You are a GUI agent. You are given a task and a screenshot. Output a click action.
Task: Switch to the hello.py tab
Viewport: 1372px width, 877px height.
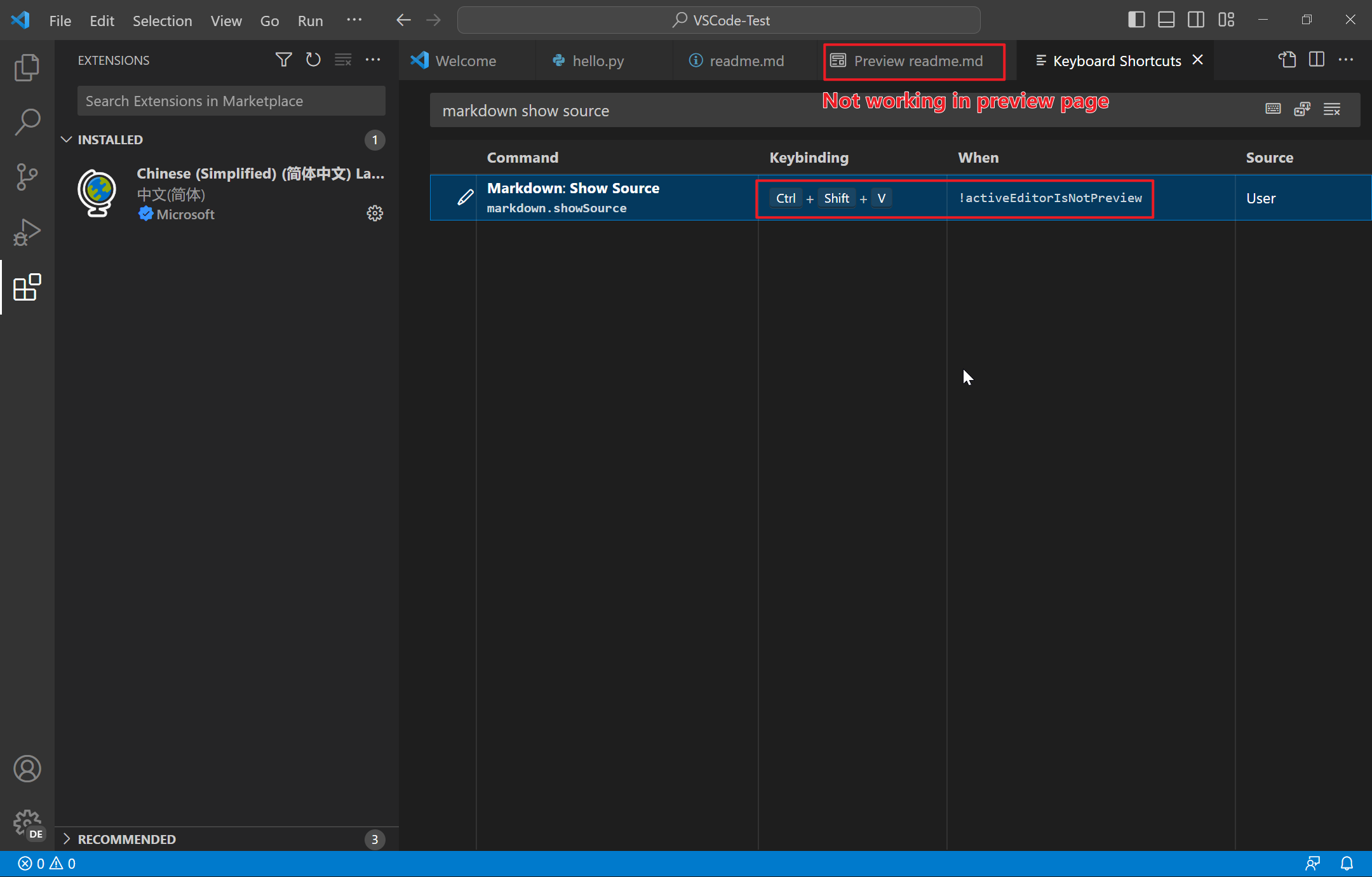[x=597, y=60]
